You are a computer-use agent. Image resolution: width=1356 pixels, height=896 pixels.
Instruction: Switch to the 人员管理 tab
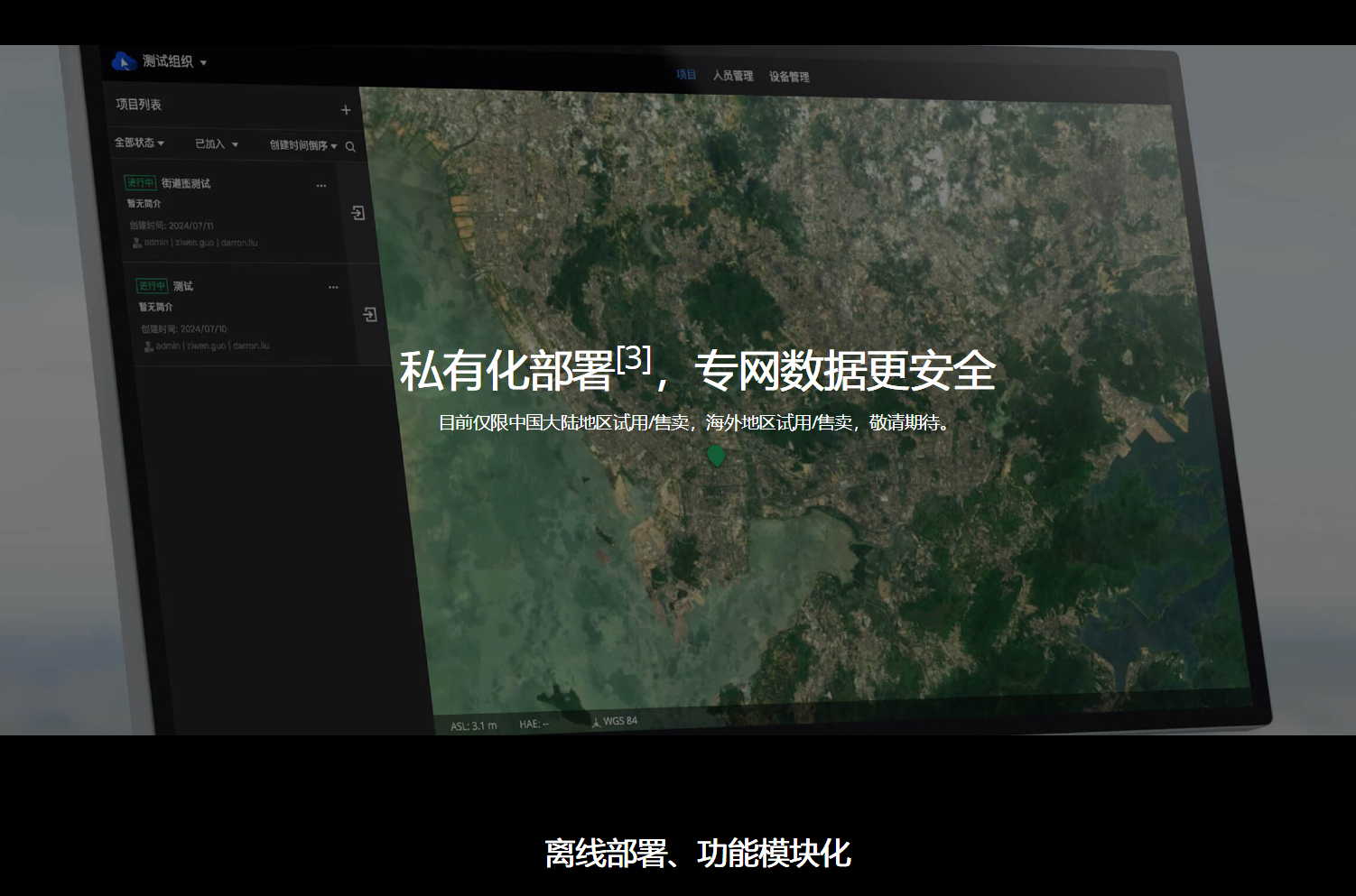pos(732,76)
